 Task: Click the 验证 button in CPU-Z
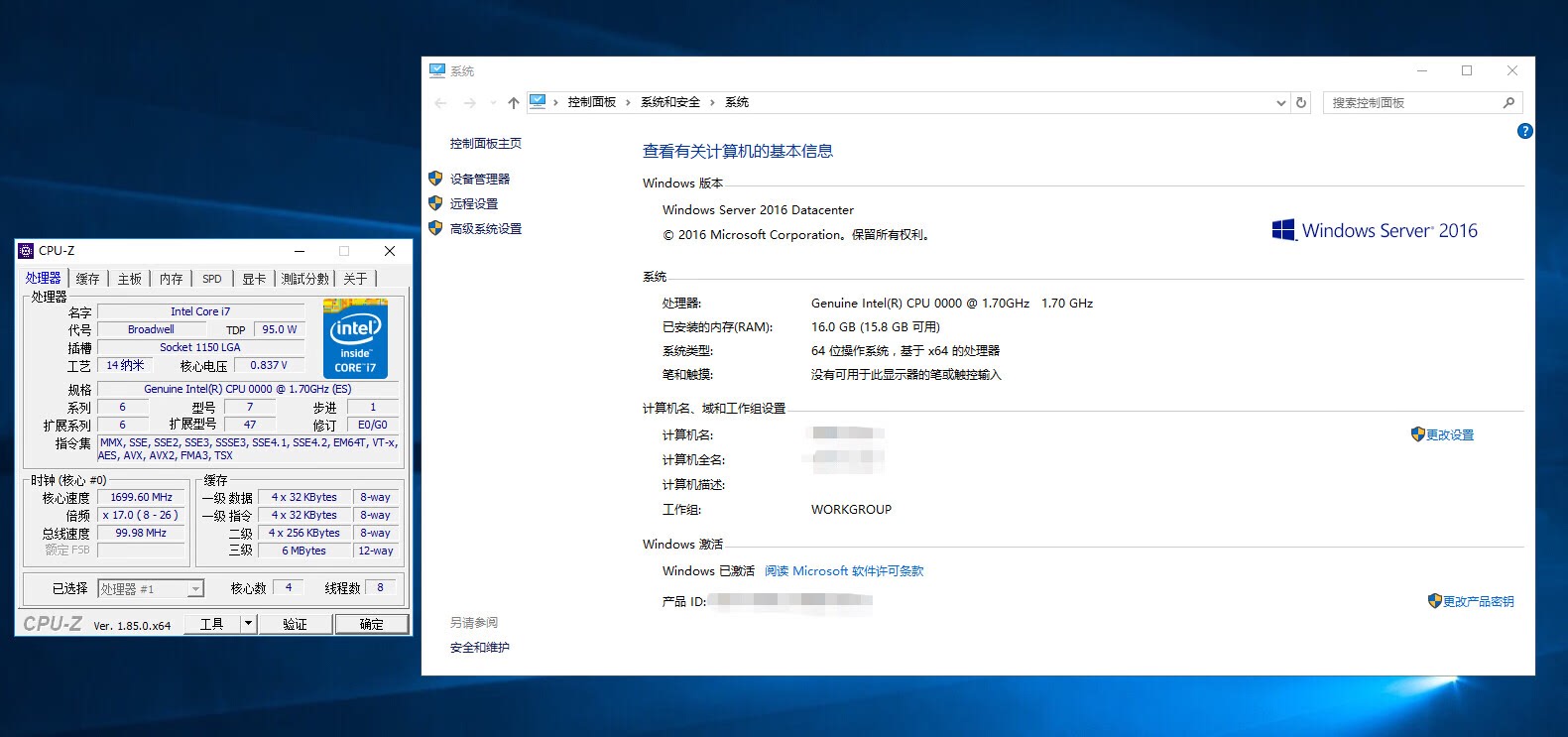295,624
